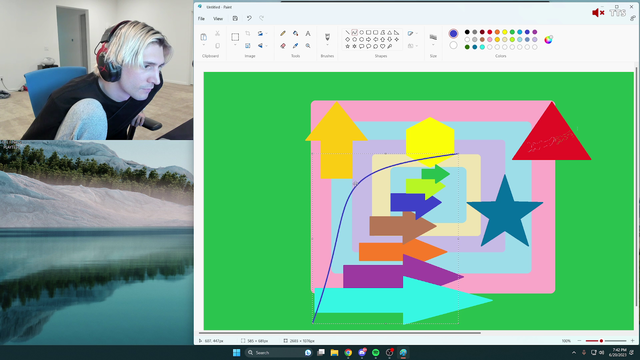Pick the red color swatch
This screenshot has width=640, height=360.
[x=490, y=32]
